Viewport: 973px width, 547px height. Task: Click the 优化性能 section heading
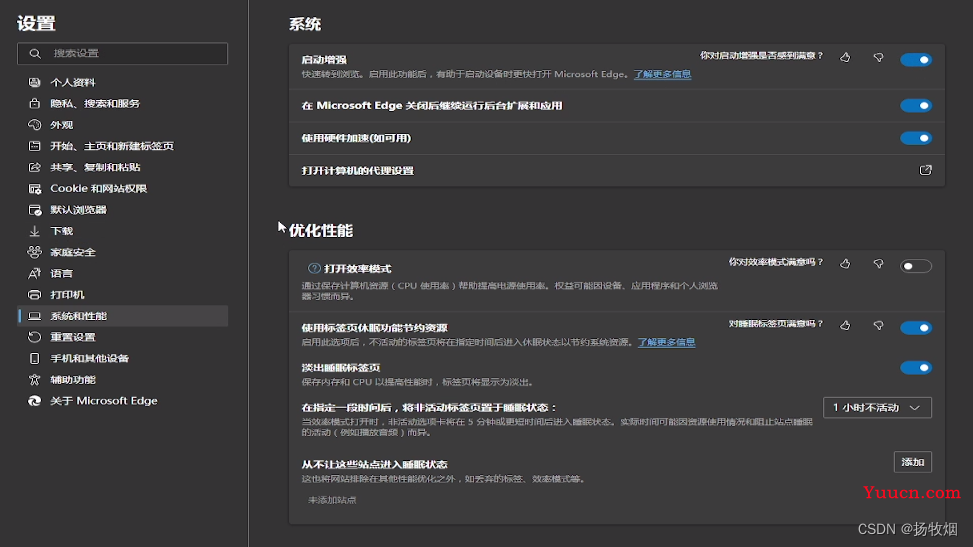(x=320, y=231)
